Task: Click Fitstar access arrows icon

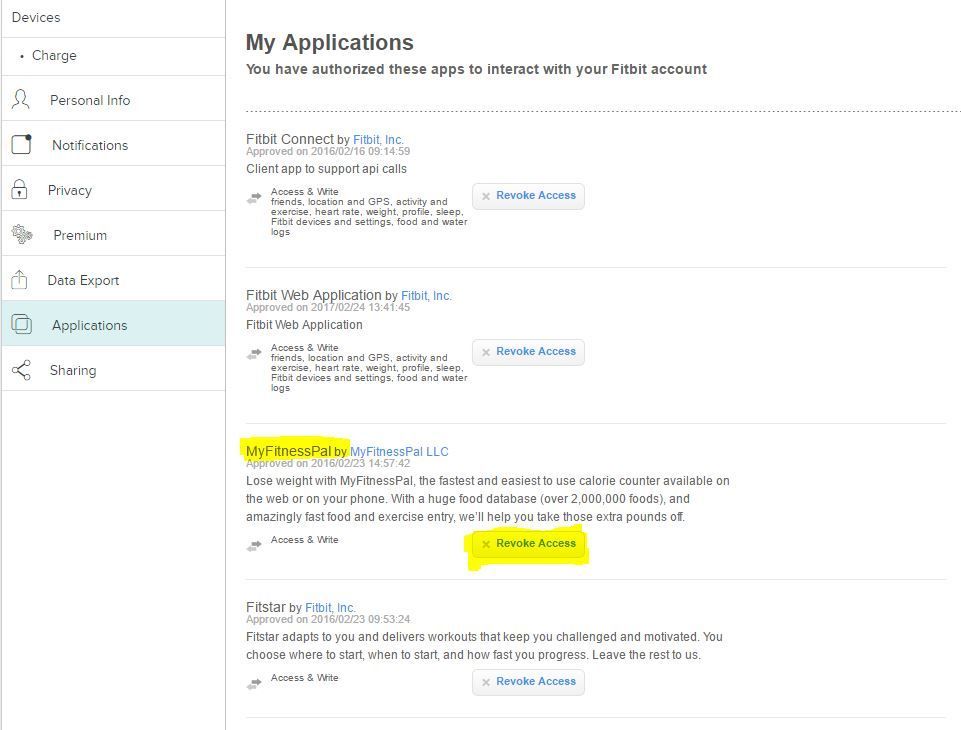Action: (x=254, y=683)
